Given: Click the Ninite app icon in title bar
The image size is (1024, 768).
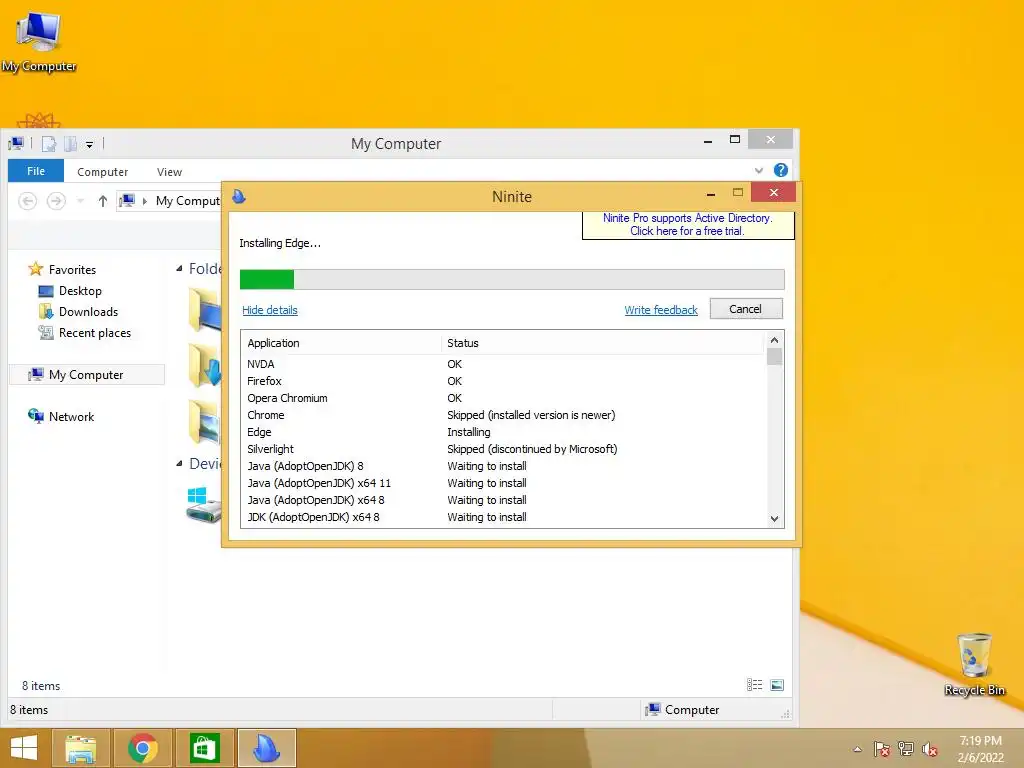Looking at the screenshot, I should point(239,197).
